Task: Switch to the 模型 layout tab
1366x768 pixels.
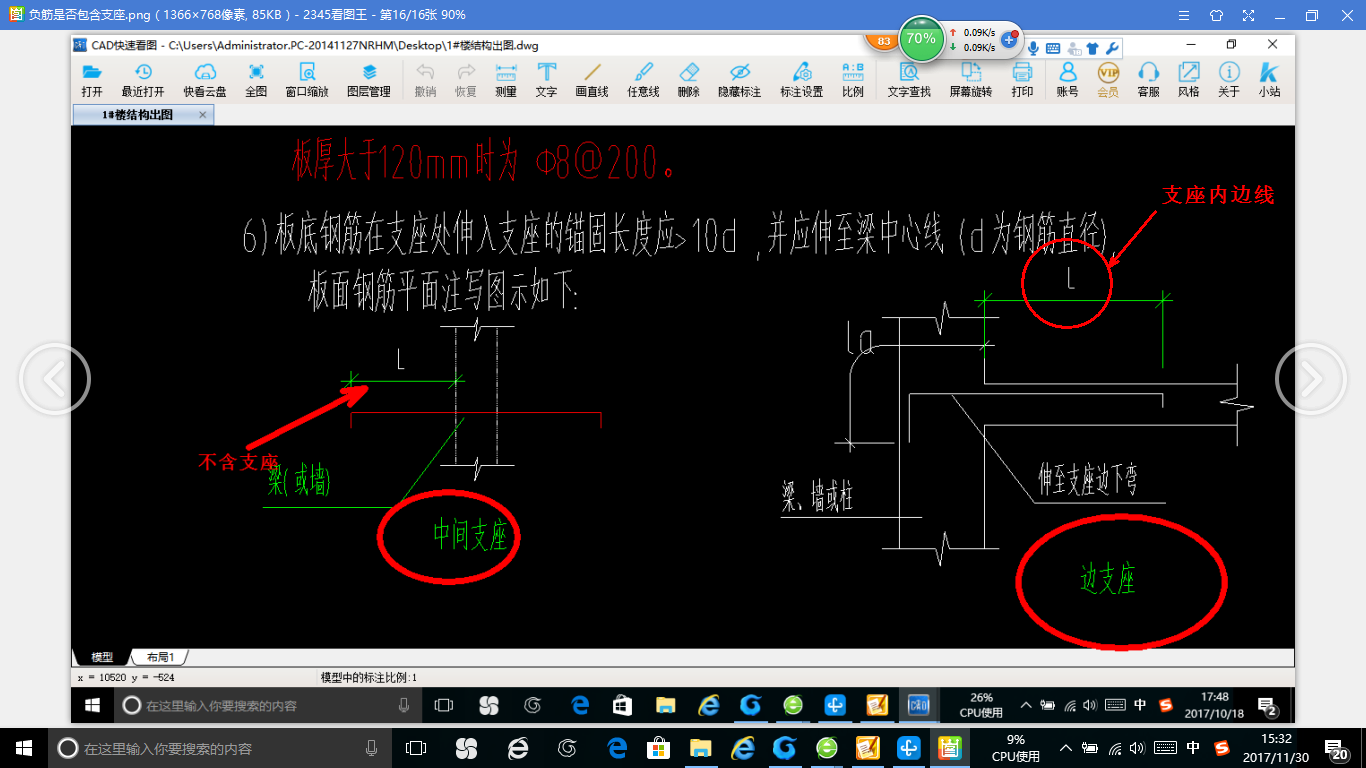Action: point(102,657)
